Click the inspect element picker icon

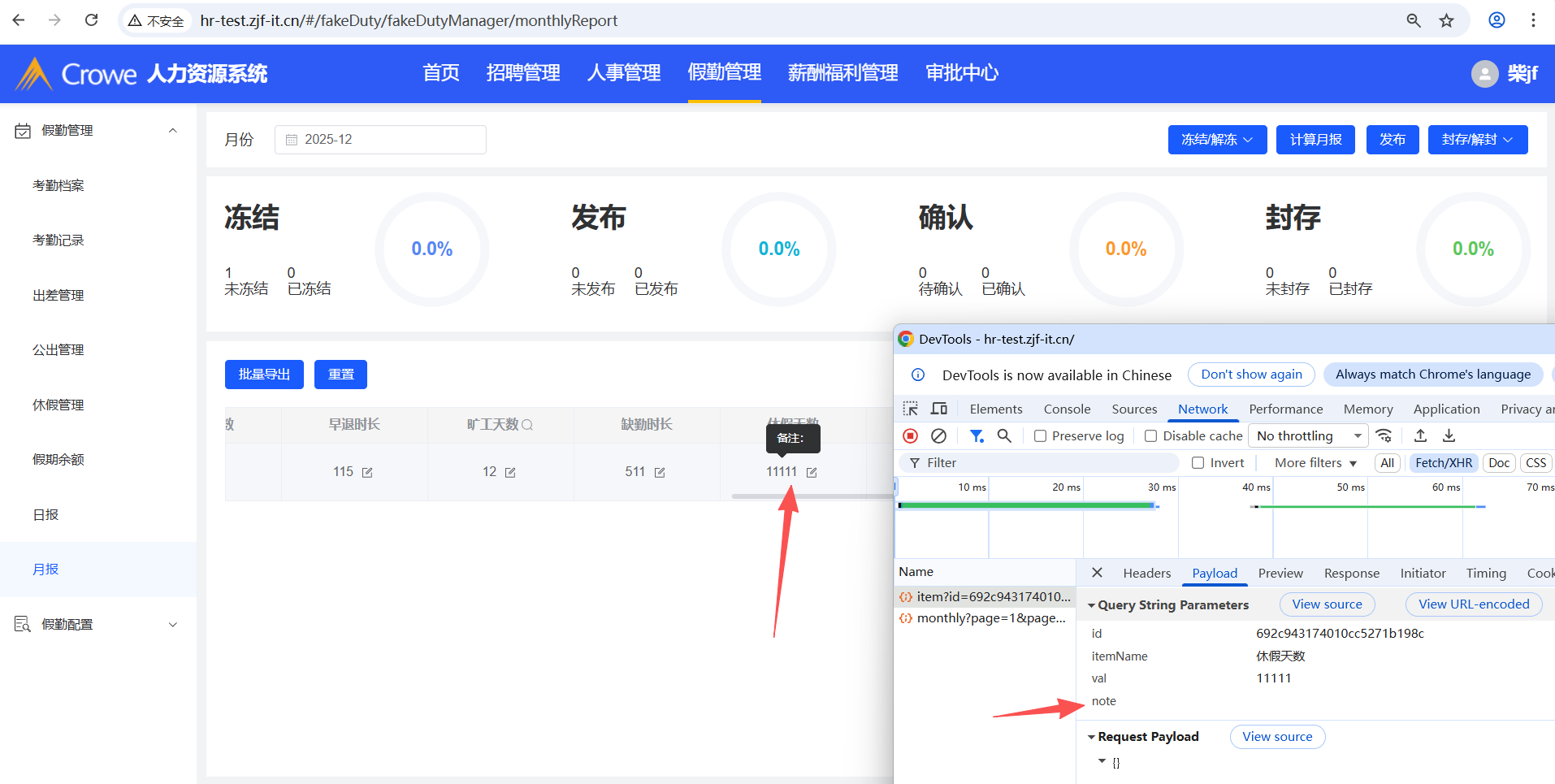pyautogui.click(x=911, y=409)
